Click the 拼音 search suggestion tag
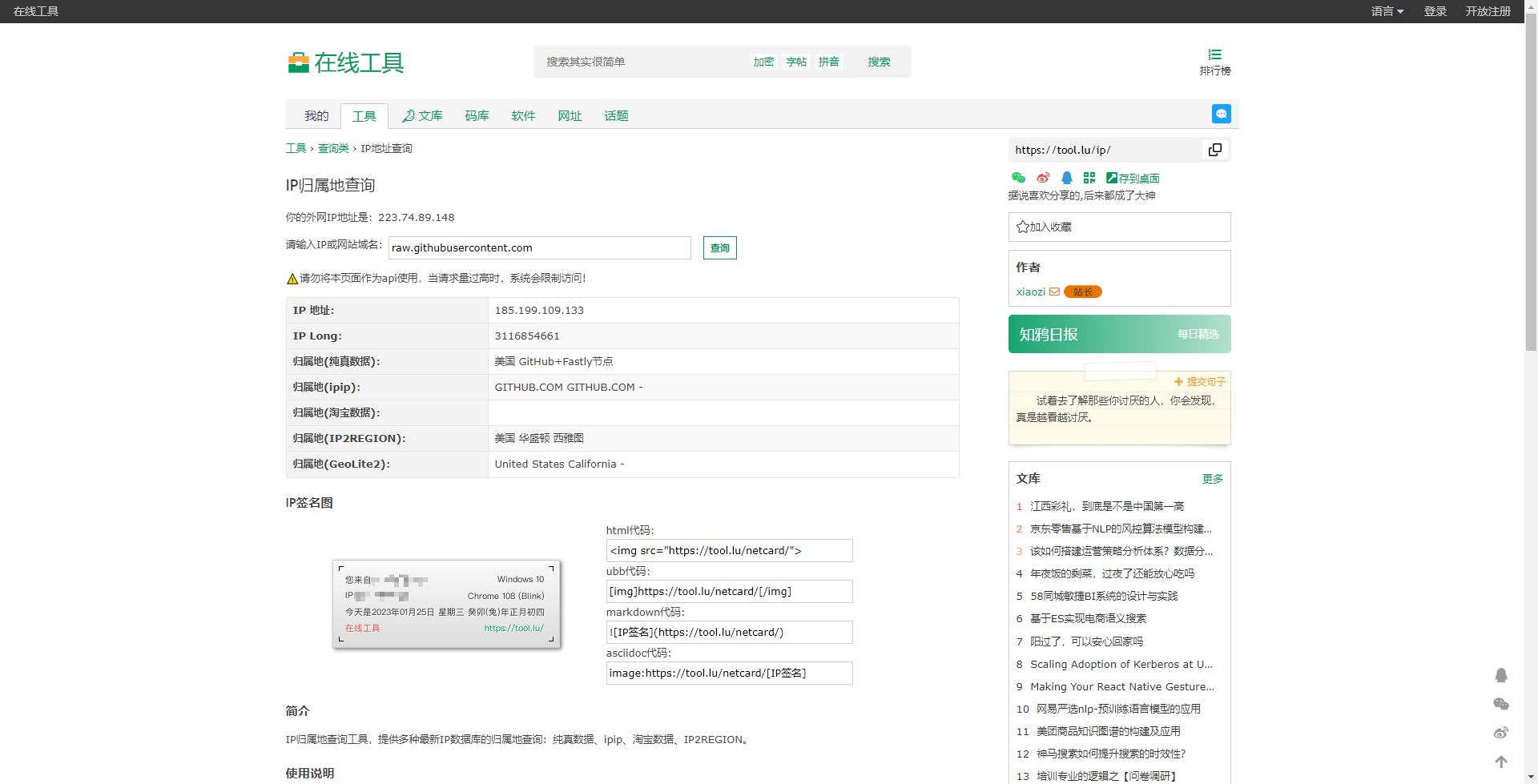This screenshot has width=1538, height=784. tap(828, 62)
